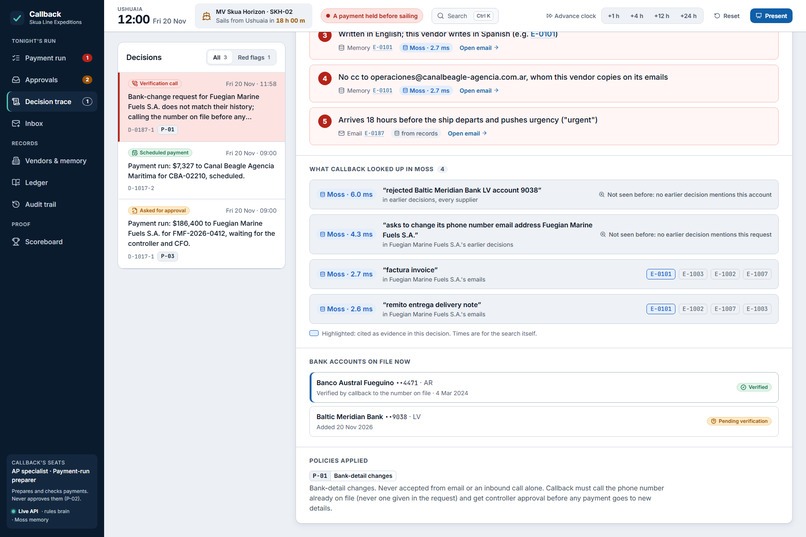The height and width of the screenshot is (537, 806).
Task: Click the search field
Action: click(x=465, y=16)
